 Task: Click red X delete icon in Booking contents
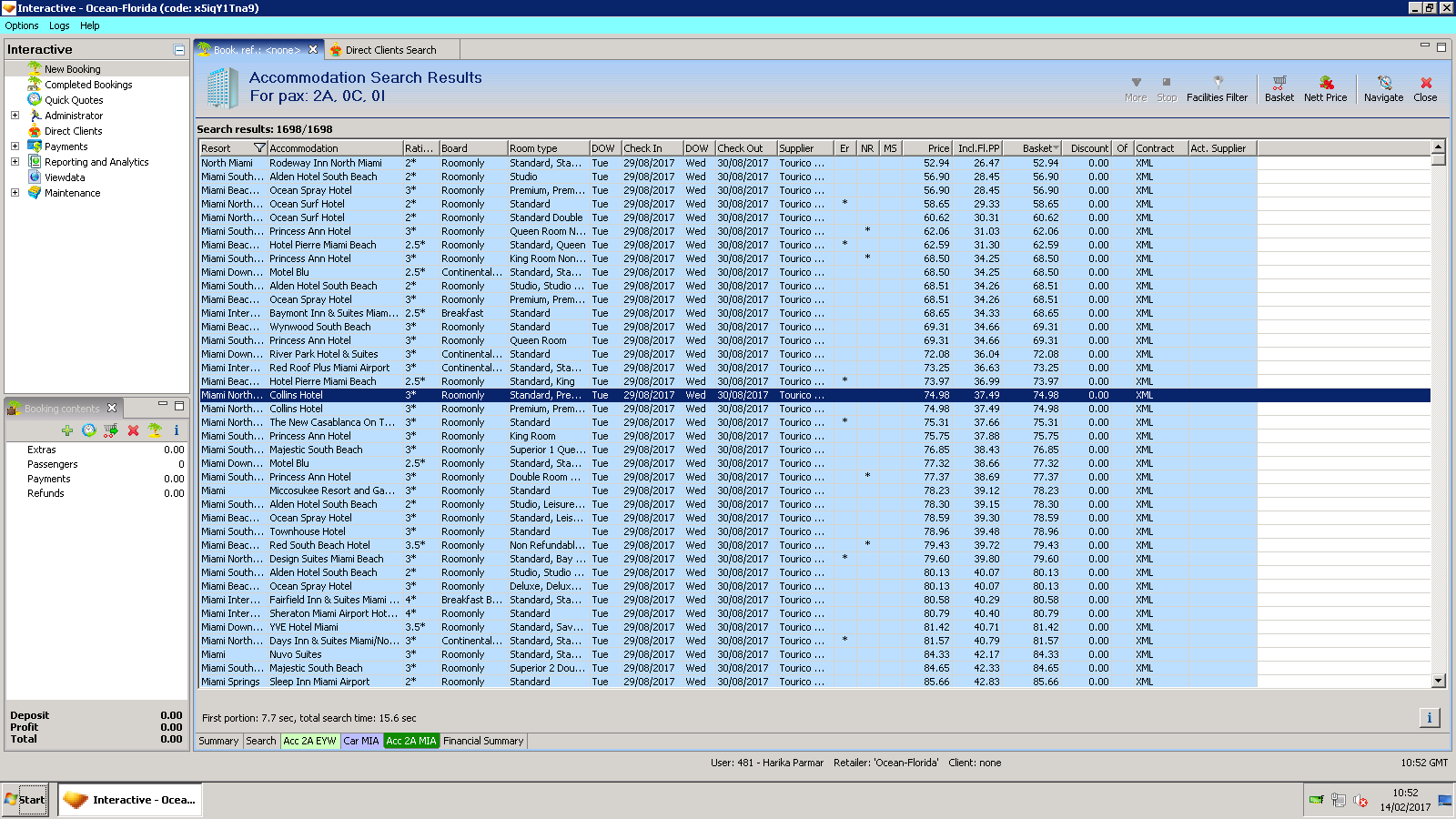pos(133,430)
